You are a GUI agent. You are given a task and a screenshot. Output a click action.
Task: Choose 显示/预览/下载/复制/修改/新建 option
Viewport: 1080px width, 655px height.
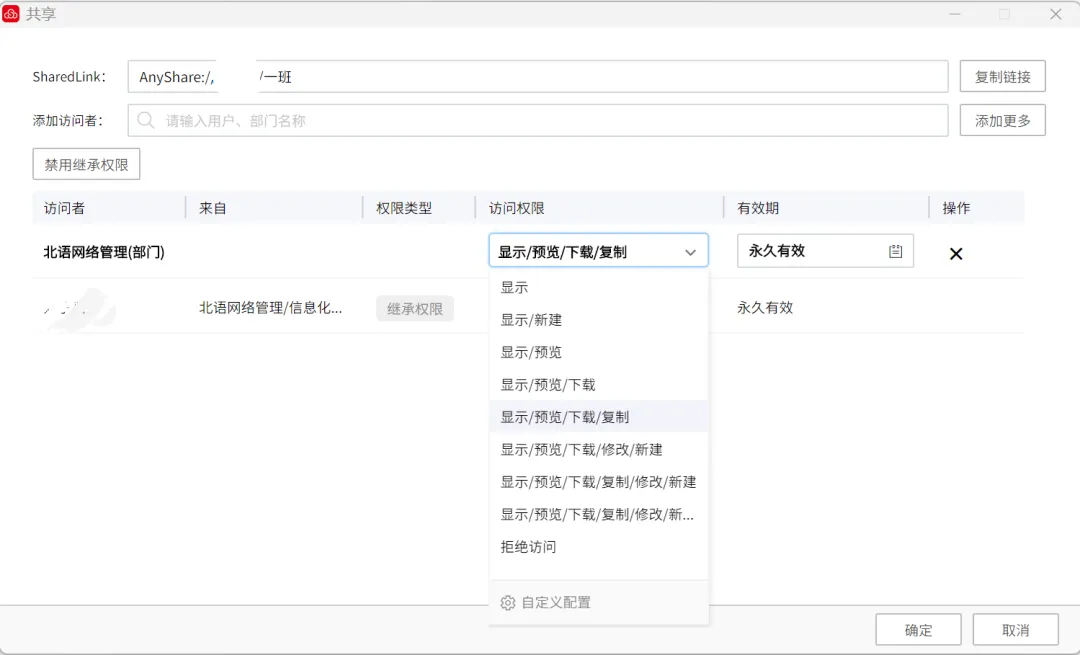click(x=599, y=481)
